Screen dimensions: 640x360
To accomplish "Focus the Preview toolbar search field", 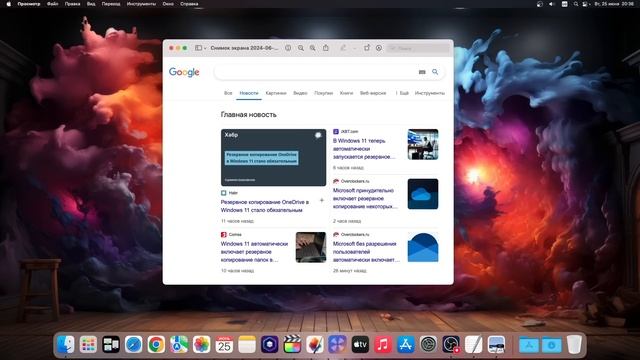I will click(x=418, y=48).
